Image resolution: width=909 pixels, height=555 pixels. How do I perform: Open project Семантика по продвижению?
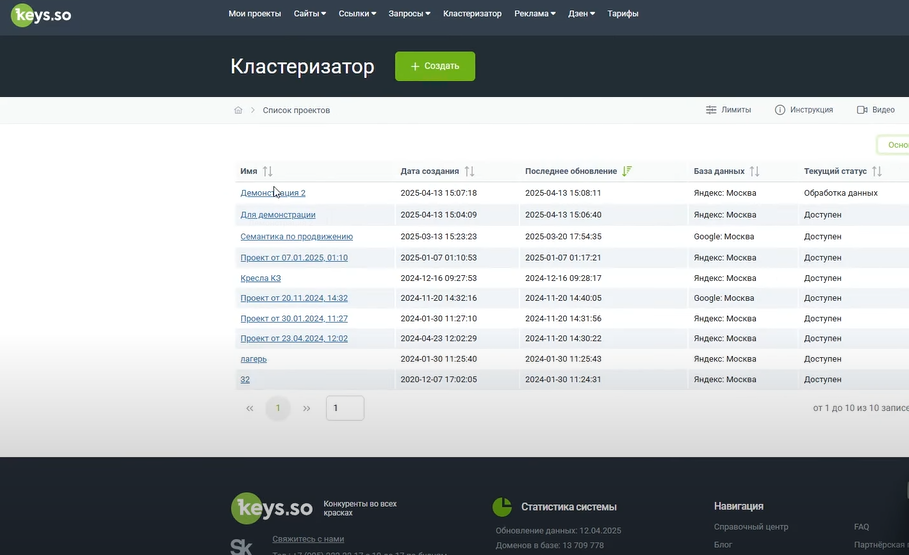point(296,237)
